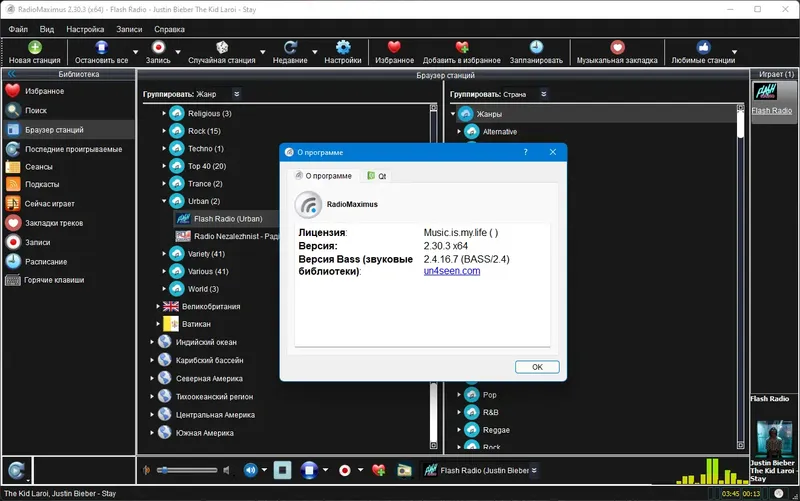This screenshot has height=501, width=800.
Task: Open the Группировать: Жанр dropdown
Action: [x=236, y=94]
